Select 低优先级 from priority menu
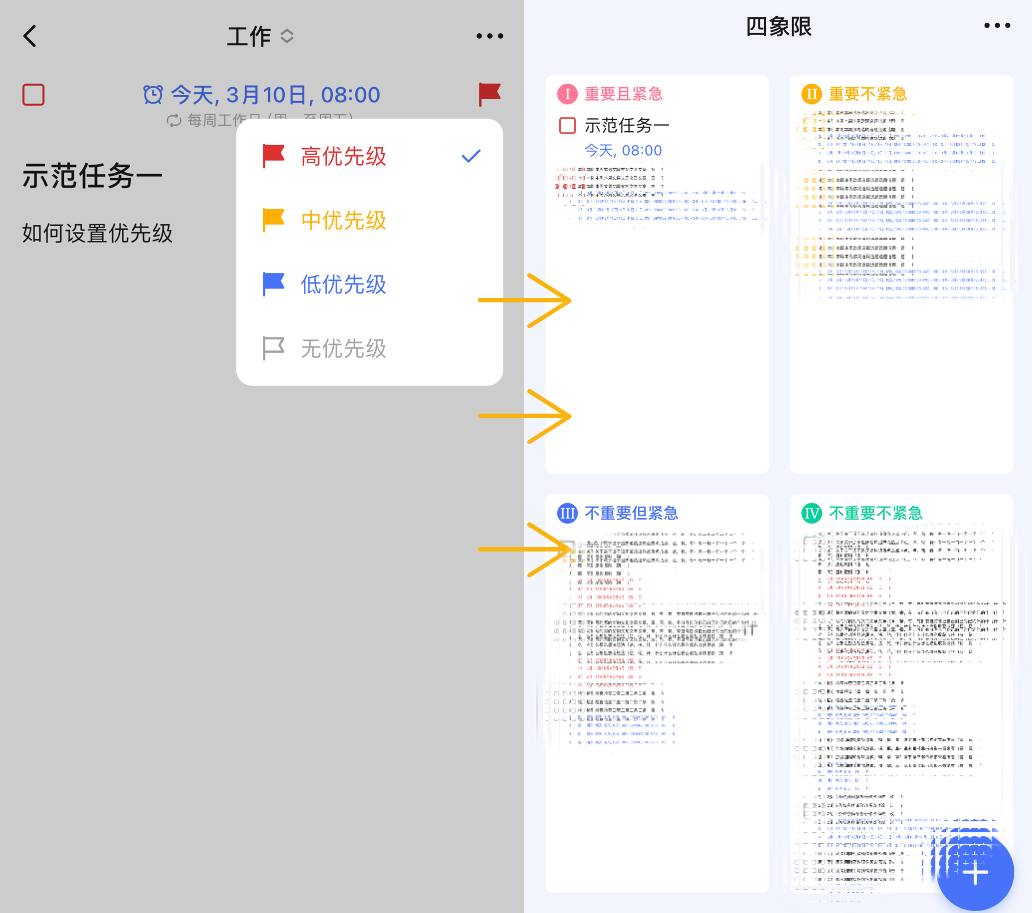Screen dimensions: 1032x913 369,284
